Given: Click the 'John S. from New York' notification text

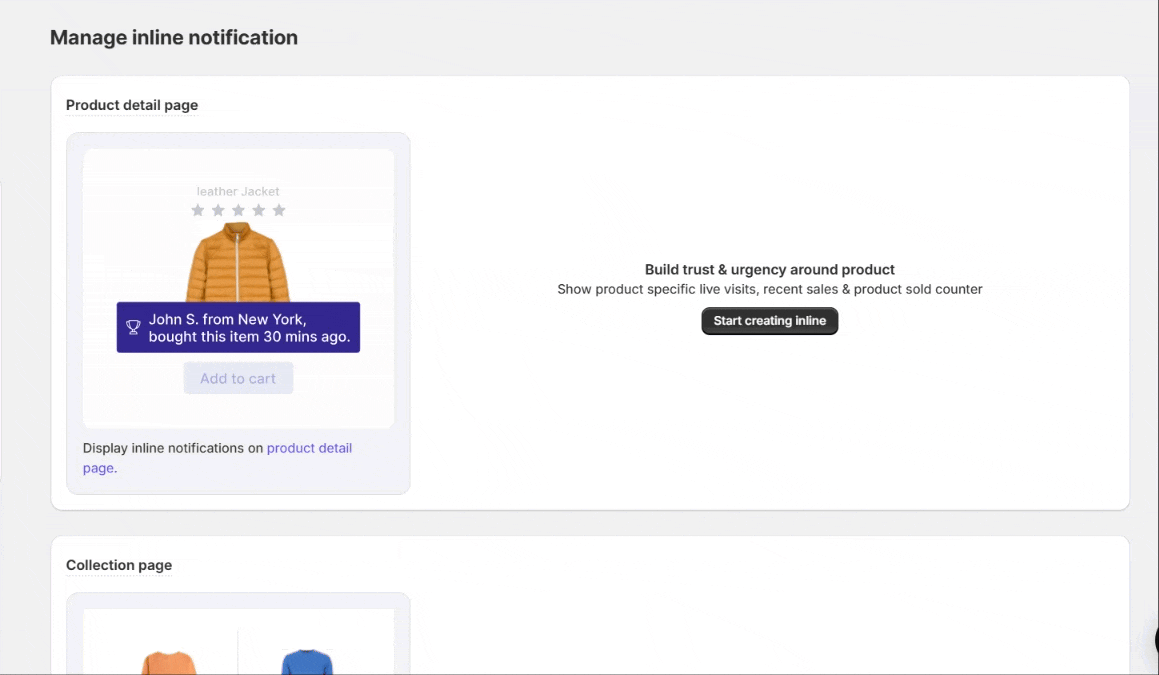Looking at the screenshot, I should [249, 328].
